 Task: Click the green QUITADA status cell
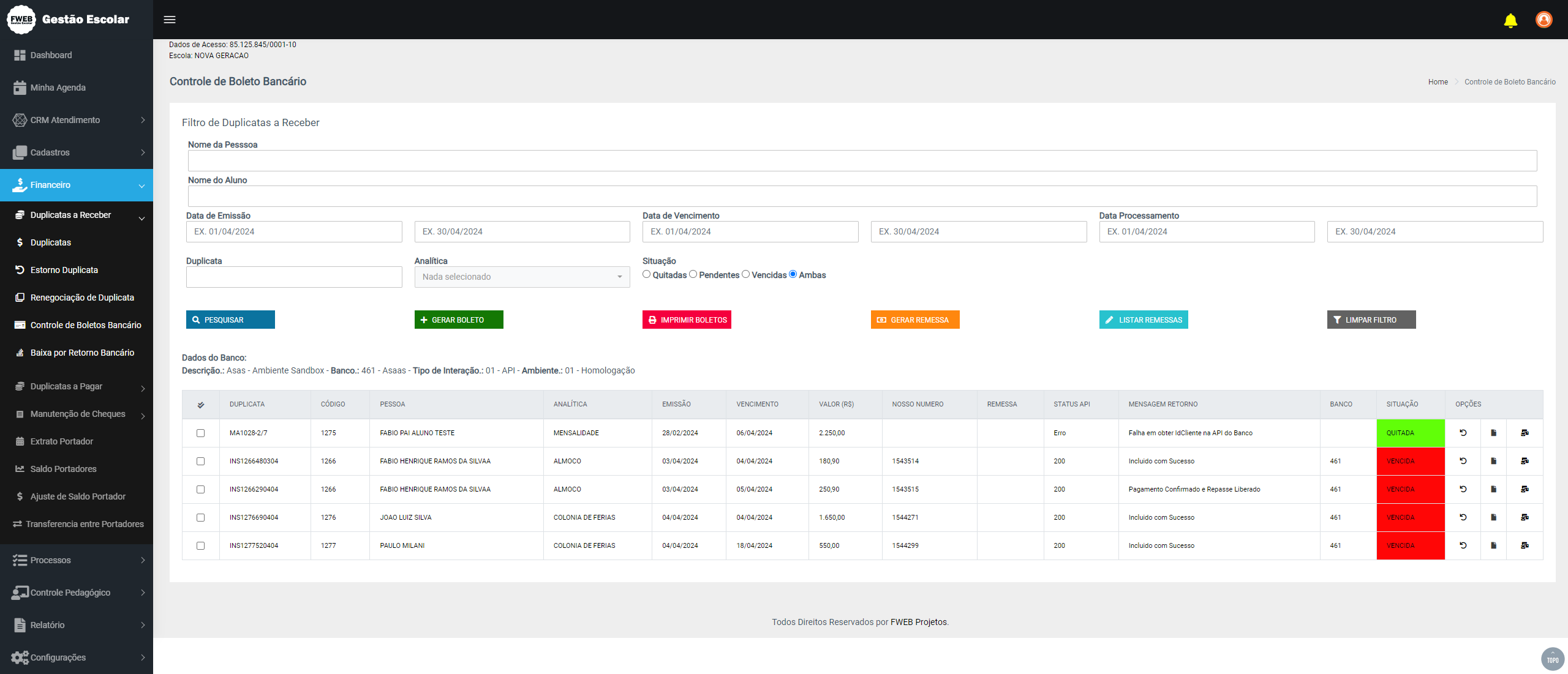coord(1410,433)
